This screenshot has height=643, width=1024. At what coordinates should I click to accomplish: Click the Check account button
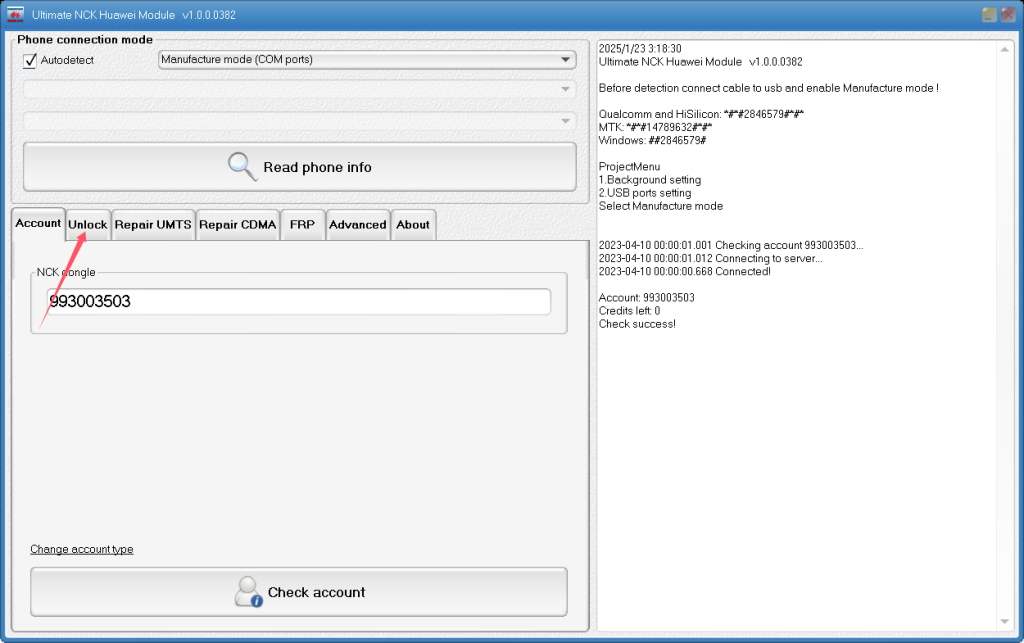298,592
